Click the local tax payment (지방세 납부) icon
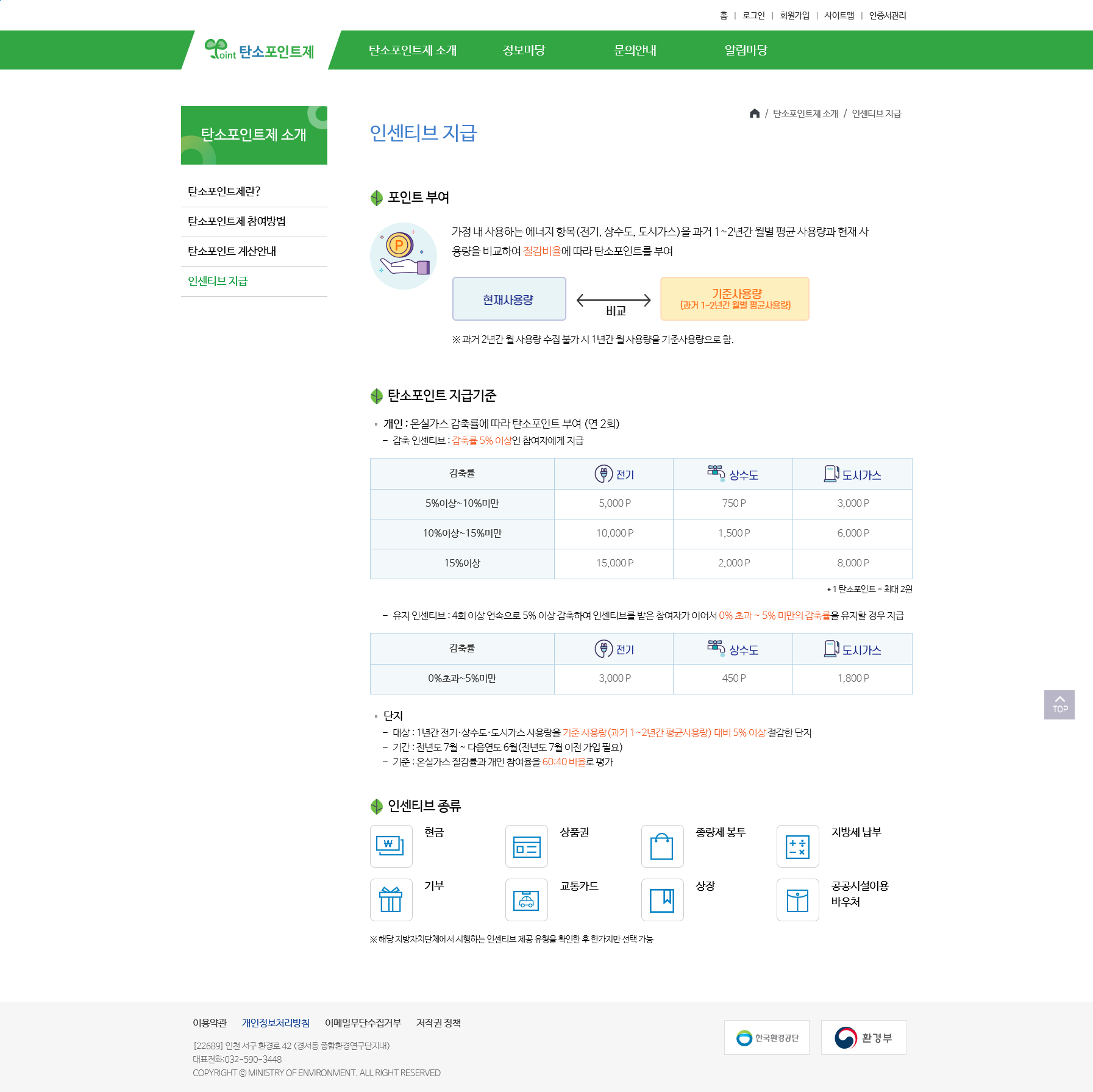Screen dimensions: 1093x1092 point(797,846)
